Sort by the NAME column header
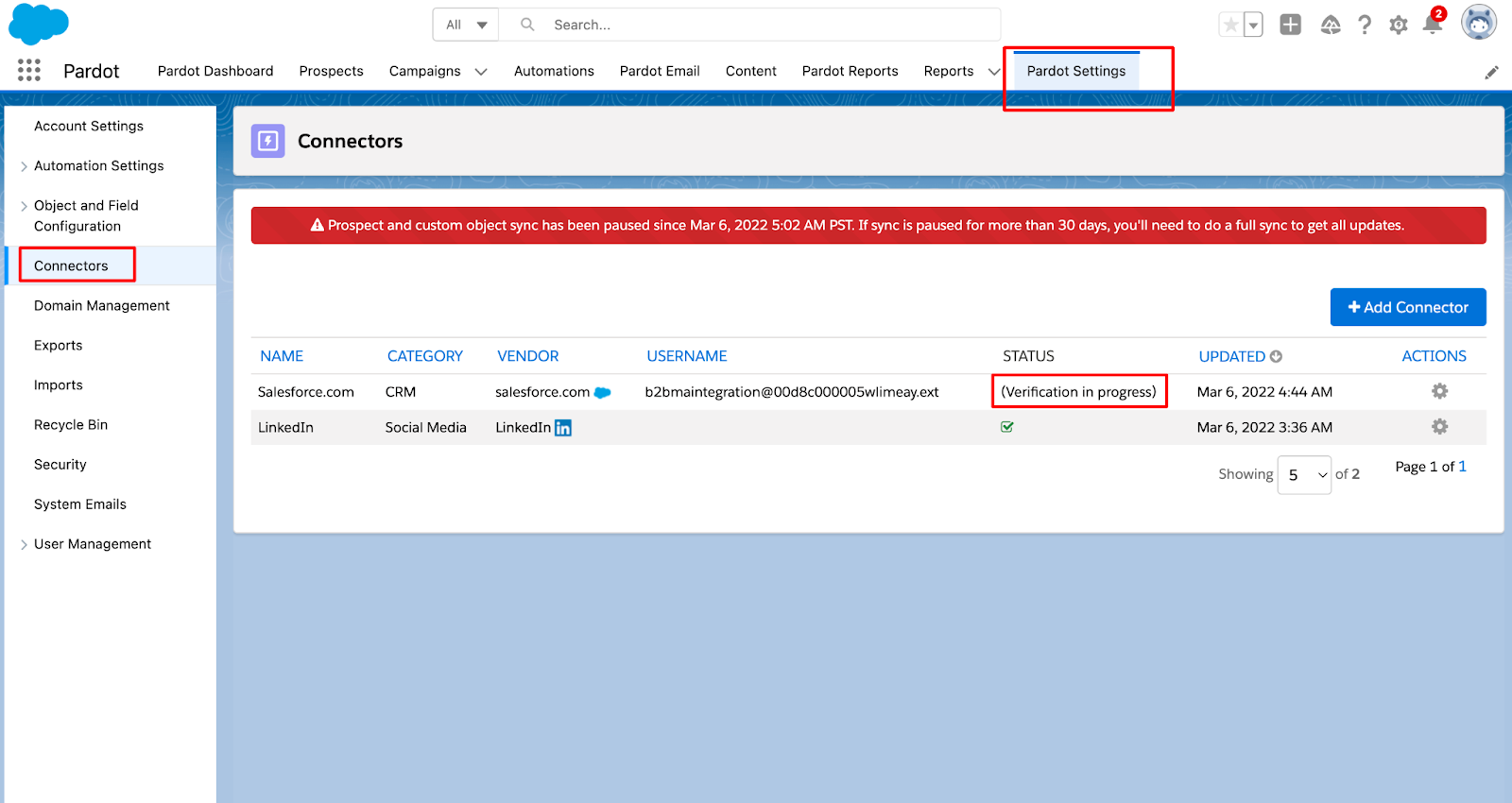Screen dimensions: 1512x803 [x=282, y=356]
